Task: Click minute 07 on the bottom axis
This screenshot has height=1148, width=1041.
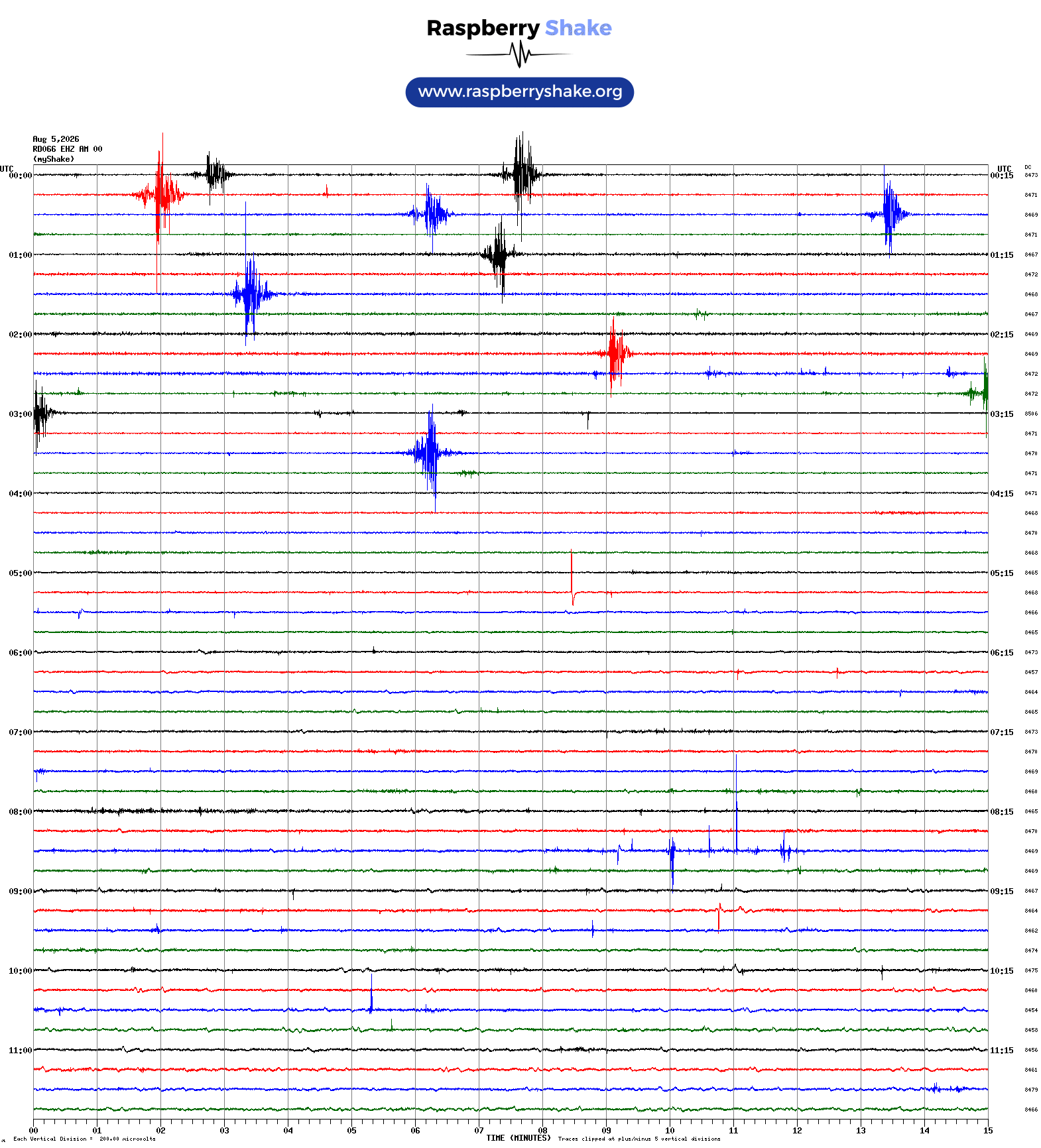Action: [479, 1131]
